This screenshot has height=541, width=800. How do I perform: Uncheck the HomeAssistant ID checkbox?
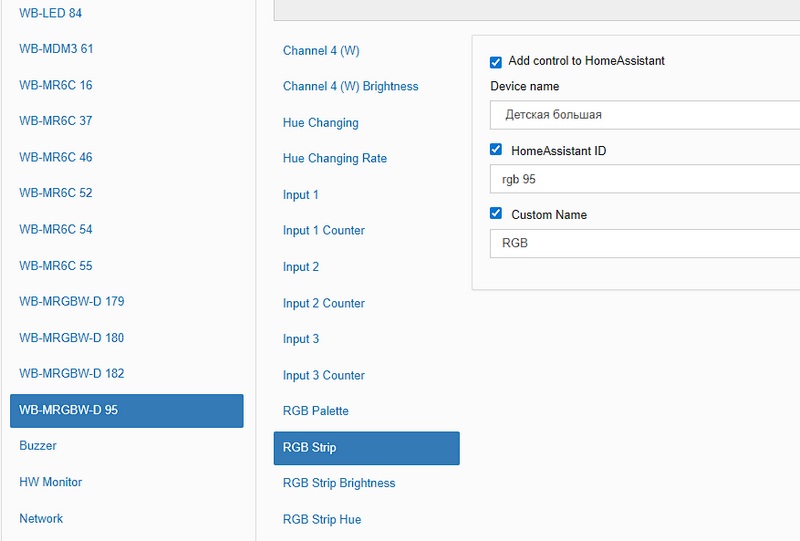click(x=496, y=150)
